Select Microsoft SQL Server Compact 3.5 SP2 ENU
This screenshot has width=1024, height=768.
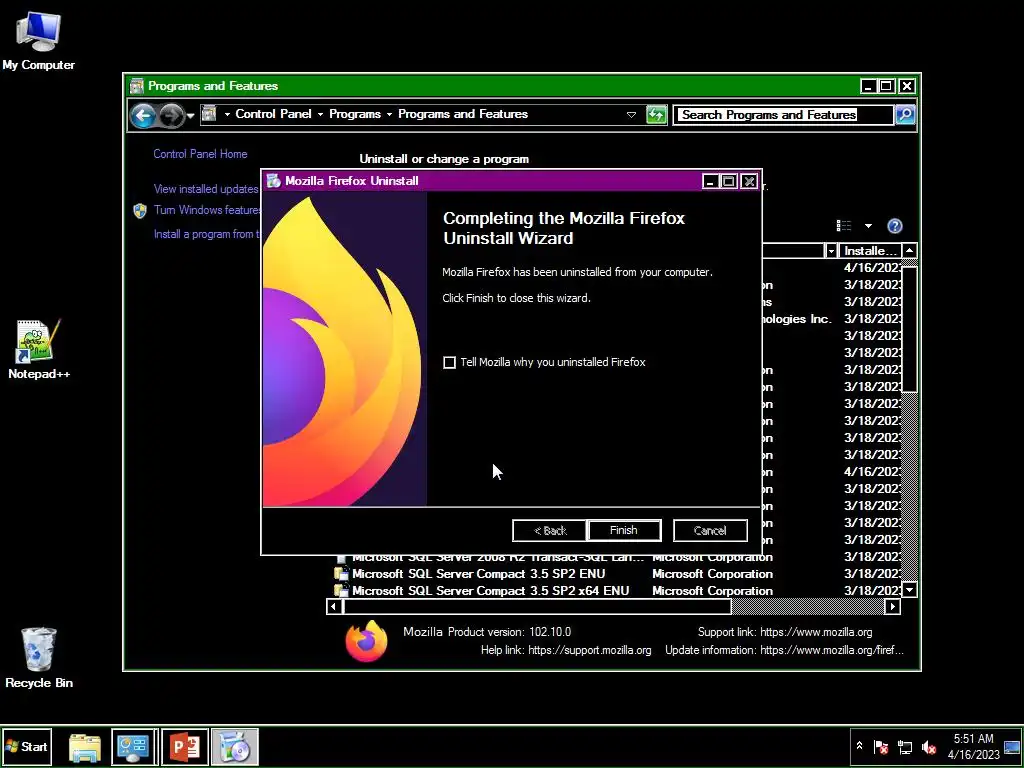479,574
